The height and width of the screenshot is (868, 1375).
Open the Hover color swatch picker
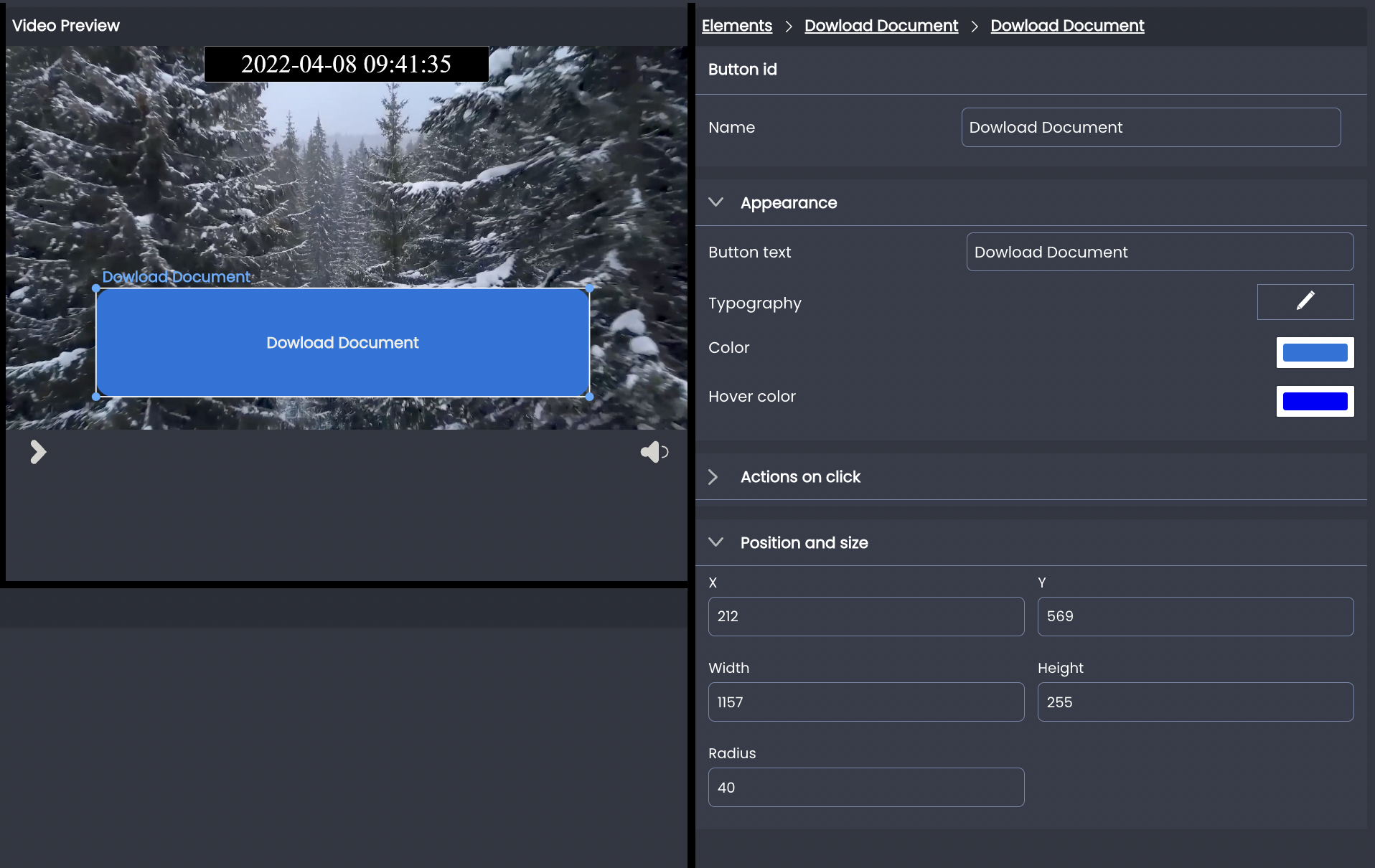click(x=1315, y=401)
